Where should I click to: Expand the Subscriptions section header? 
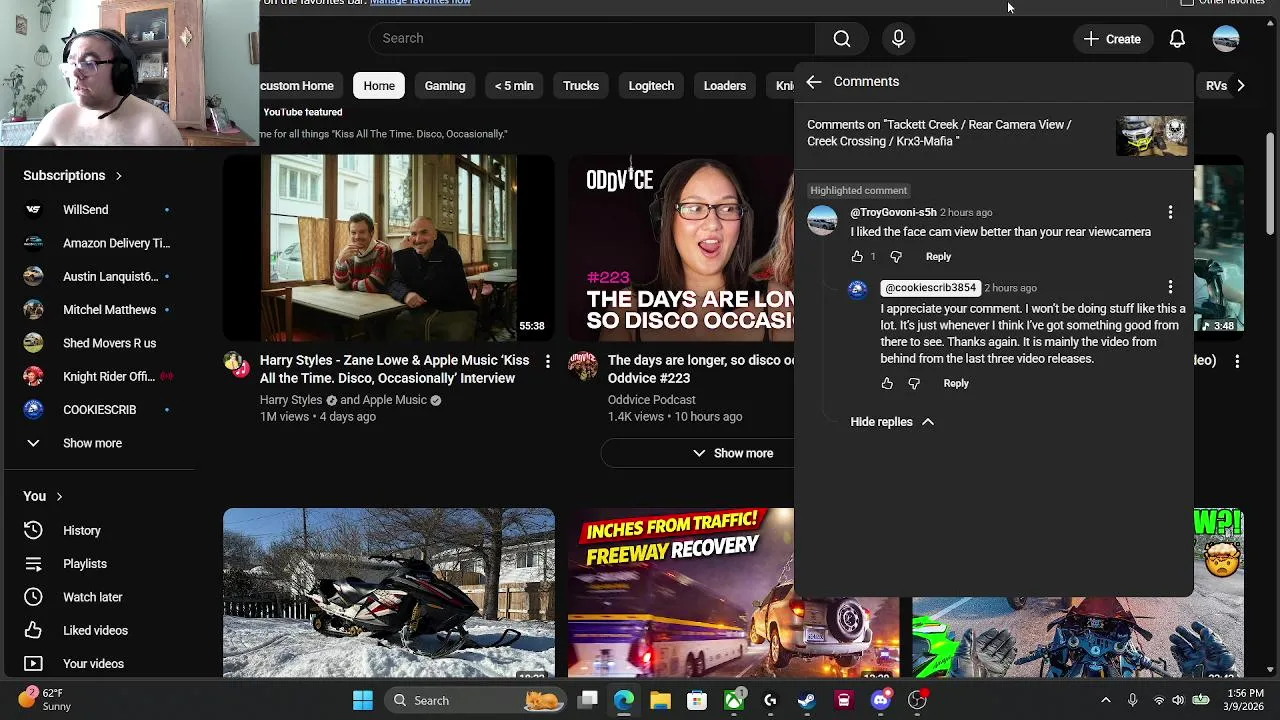pos(73,175)
